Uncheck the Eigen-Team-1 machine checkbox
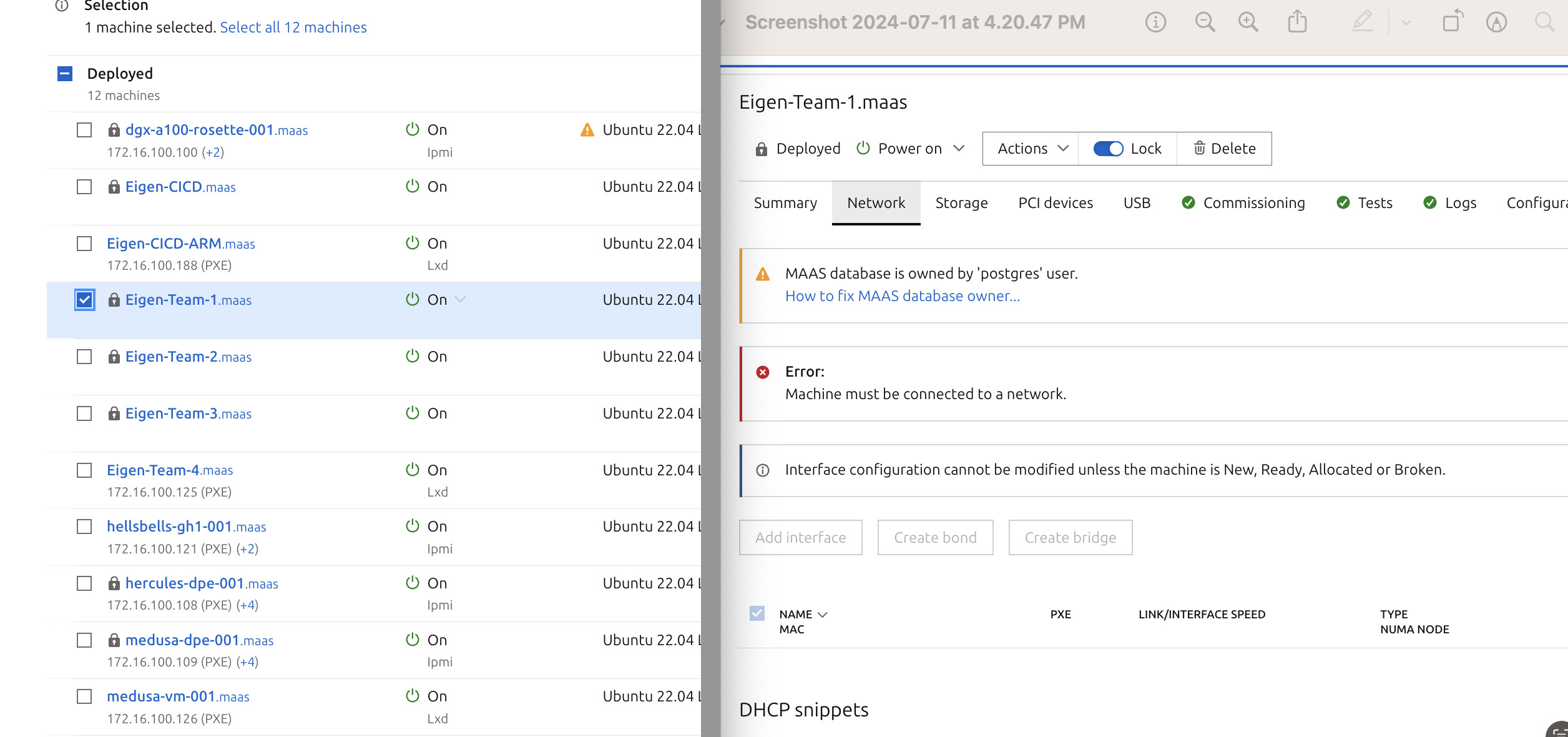Screen dimensions: 1568x737 [x=84, y=300]
